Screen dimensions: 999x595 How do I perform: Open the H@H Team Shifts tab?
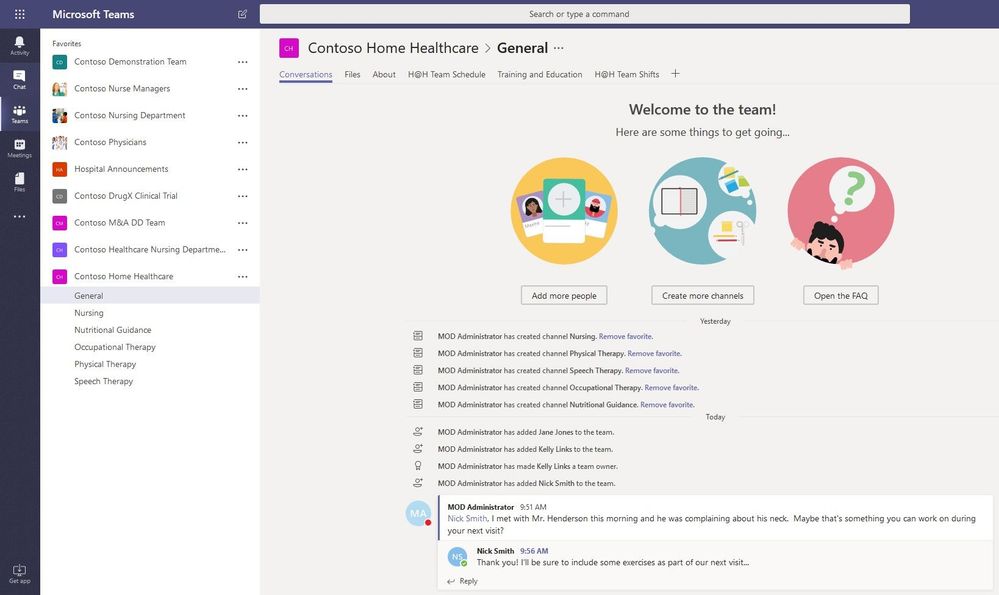(x=627, y=75)
